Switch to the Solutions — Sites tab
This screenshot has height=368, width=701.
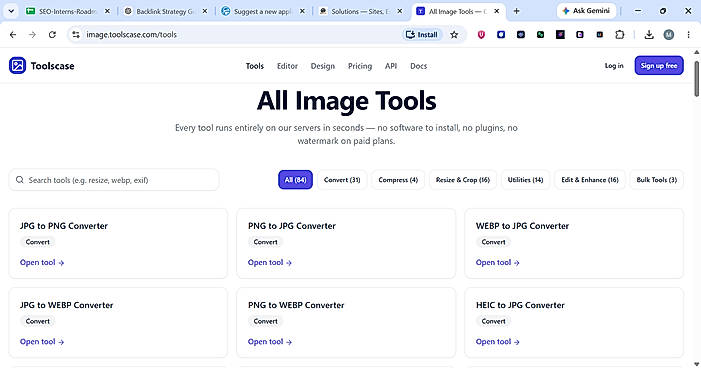click(359, 11)
